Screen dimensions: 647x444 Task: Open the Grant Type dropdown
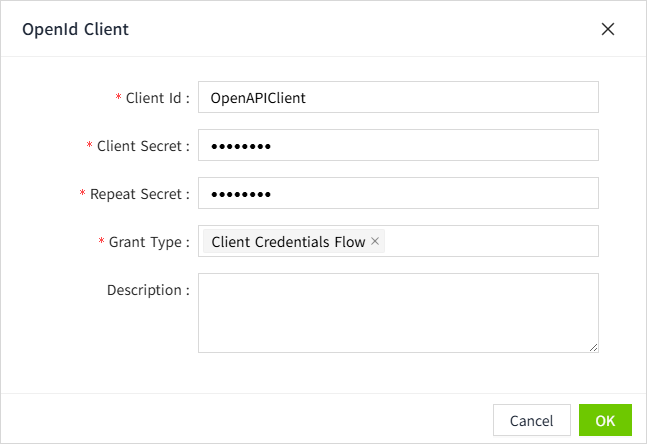coord(490,241)
